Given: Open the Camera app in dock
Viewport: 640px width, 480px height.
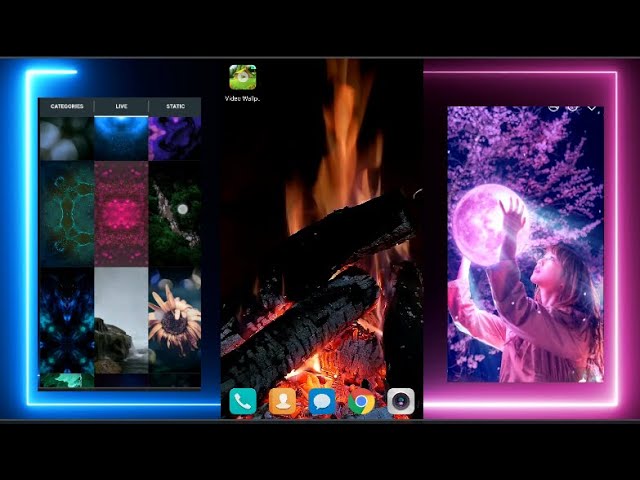Looking at the screenshot, I should (x=401, y=401).
